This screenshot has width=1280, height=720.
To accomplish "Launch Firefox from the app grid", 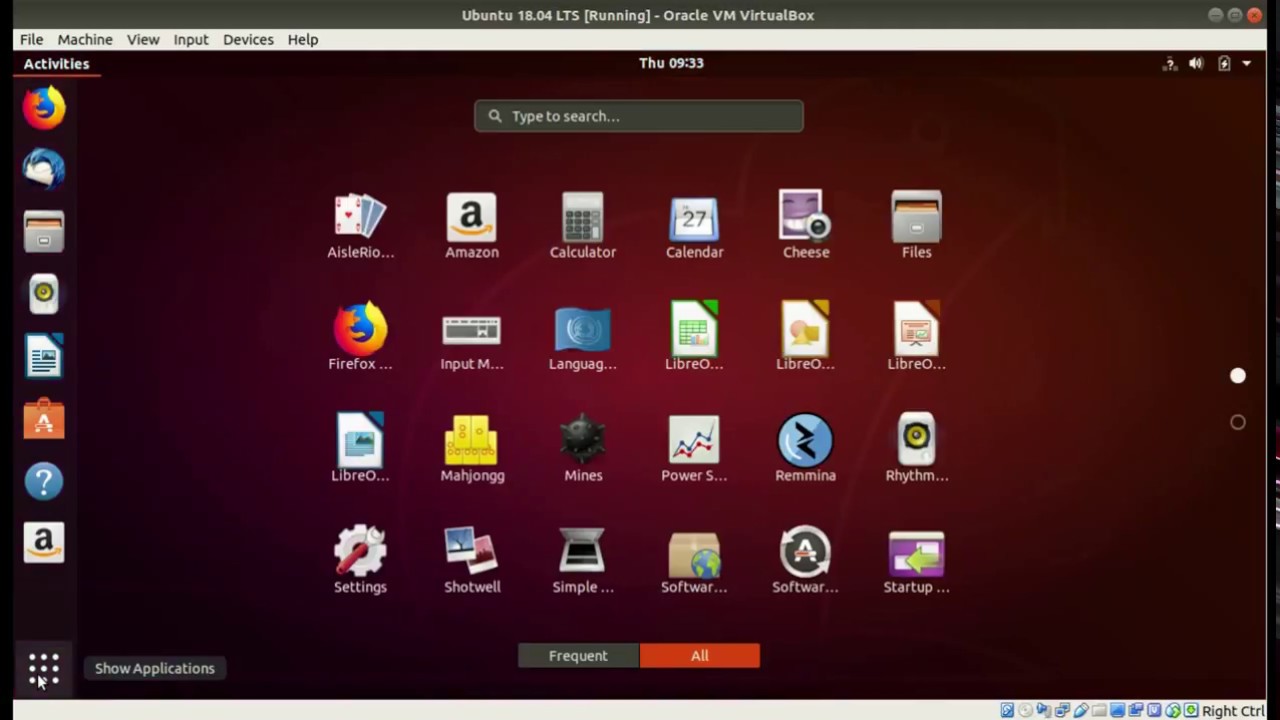I will tap(360, 337).
